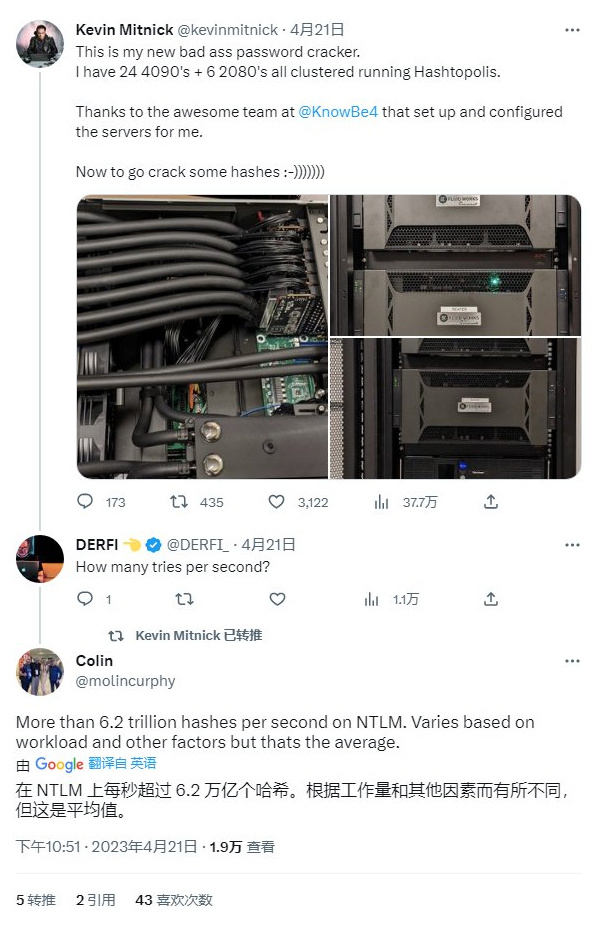Click the retweet icon showing 435 retweets

(x=176, y=502)
